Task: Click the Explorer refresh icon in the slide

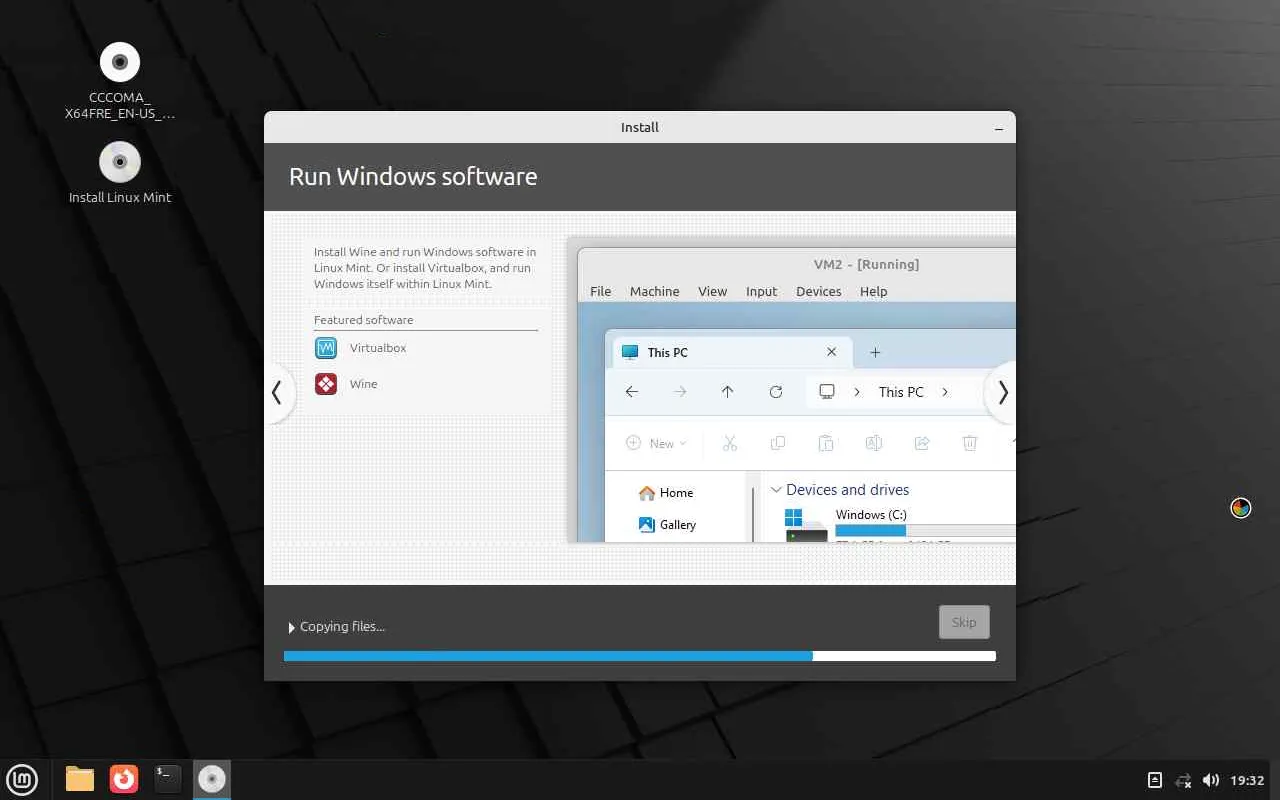Action: click(775, 392)
